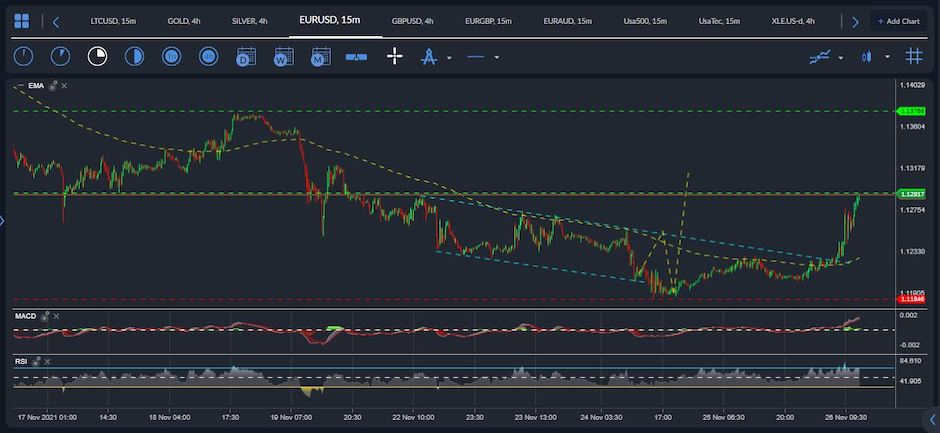Select the 1-minute timeframe clock icon

(23, 57)
